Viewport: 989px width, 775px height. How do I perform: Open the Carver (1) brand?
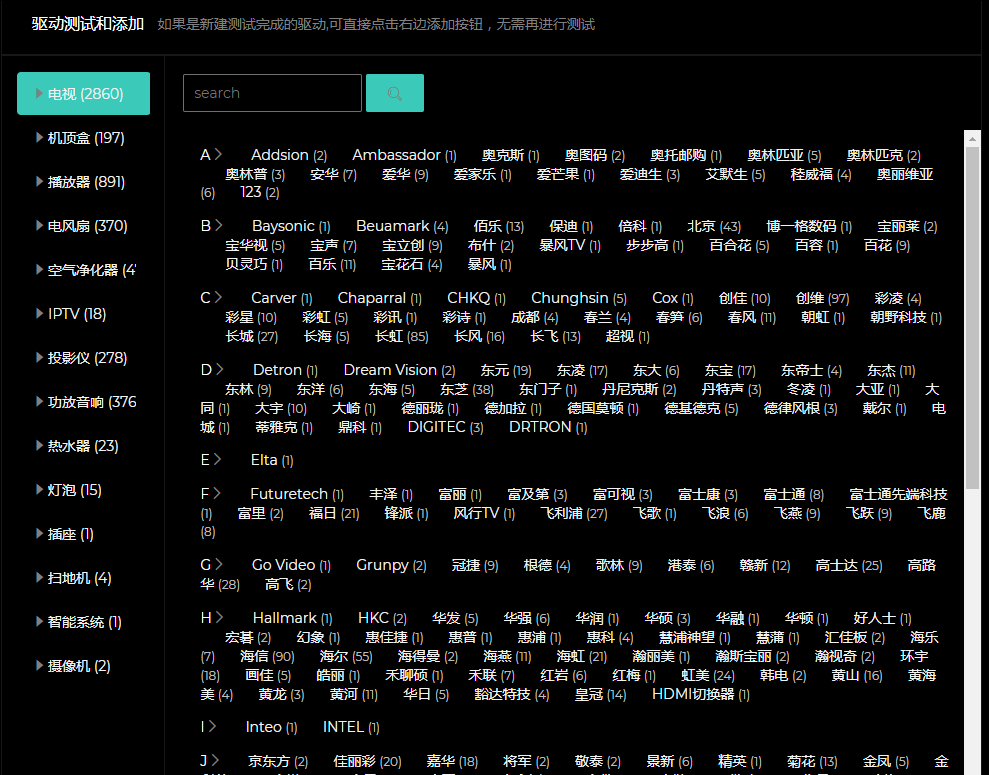(x=281, y=298)
